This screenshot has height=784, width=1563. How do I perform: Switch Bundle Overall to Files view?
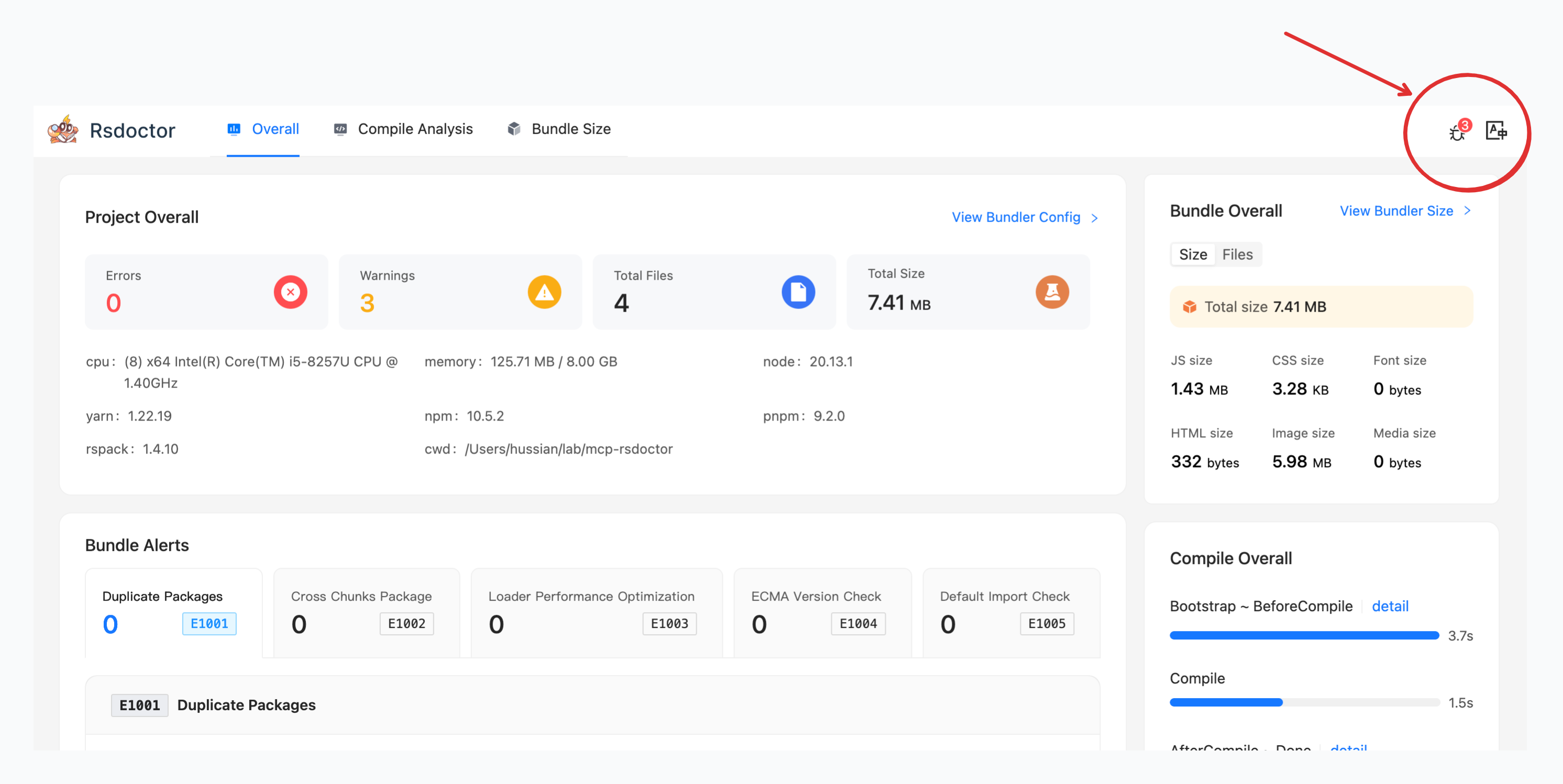(x=1237, y=254)
